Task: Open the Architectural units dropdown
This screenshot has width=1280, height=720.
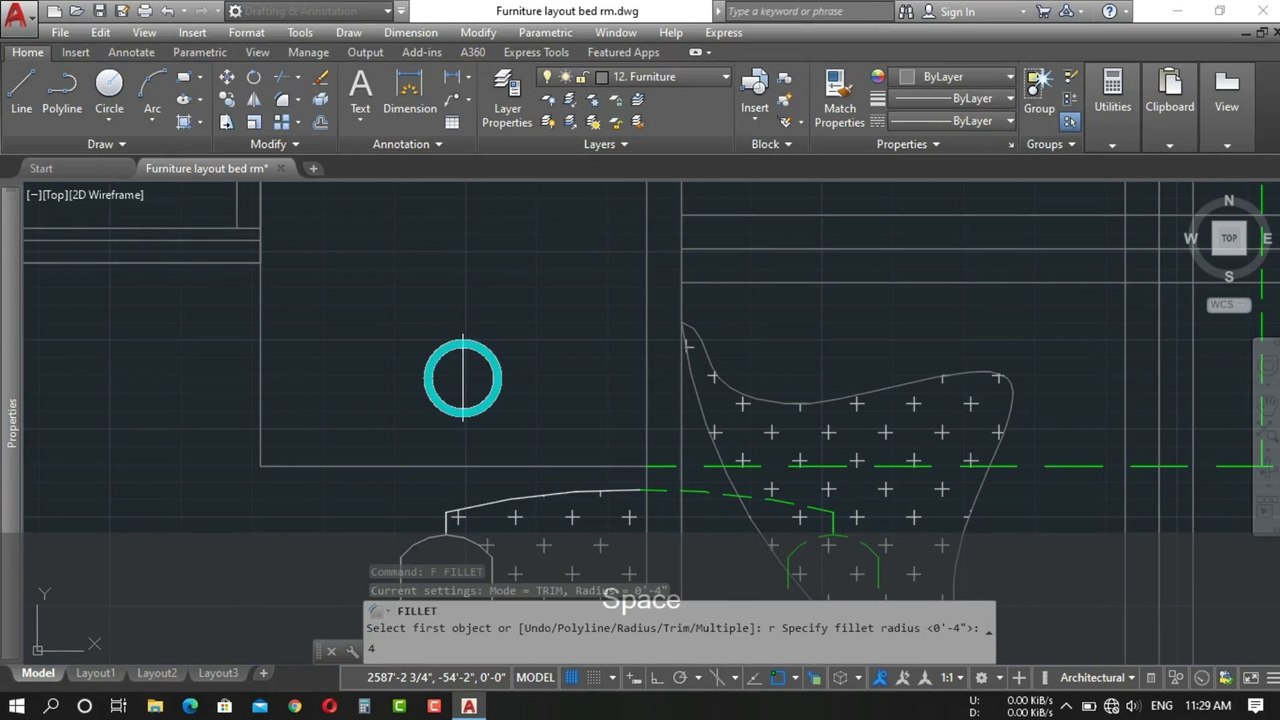Action: coord(1098,677)
